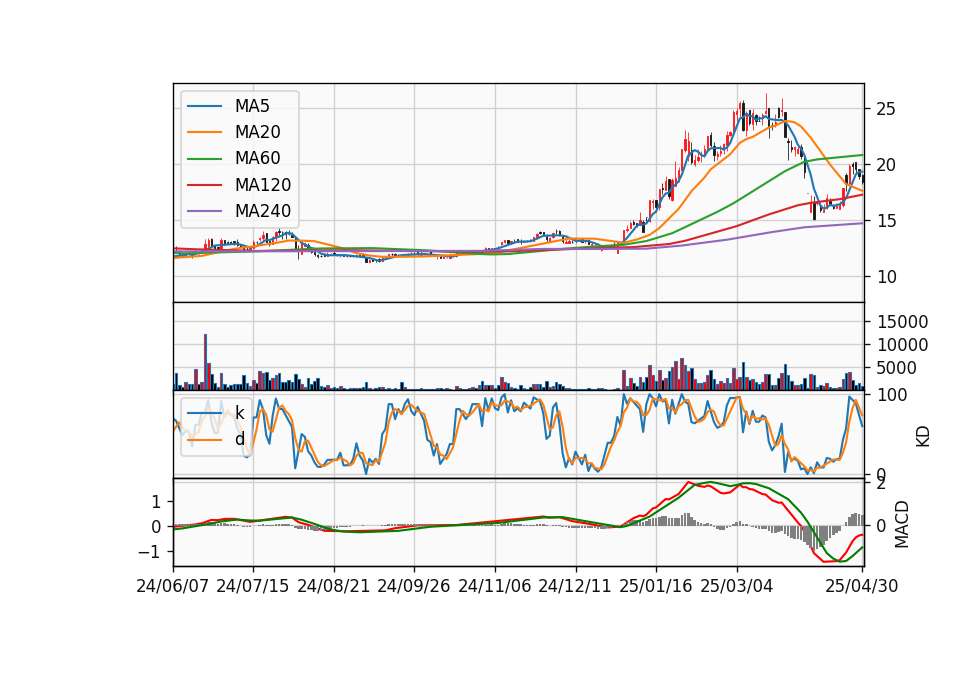Click the red MA120 legend line sample
The width and height of the screenshot is (960, 690).
pos(204,185)
